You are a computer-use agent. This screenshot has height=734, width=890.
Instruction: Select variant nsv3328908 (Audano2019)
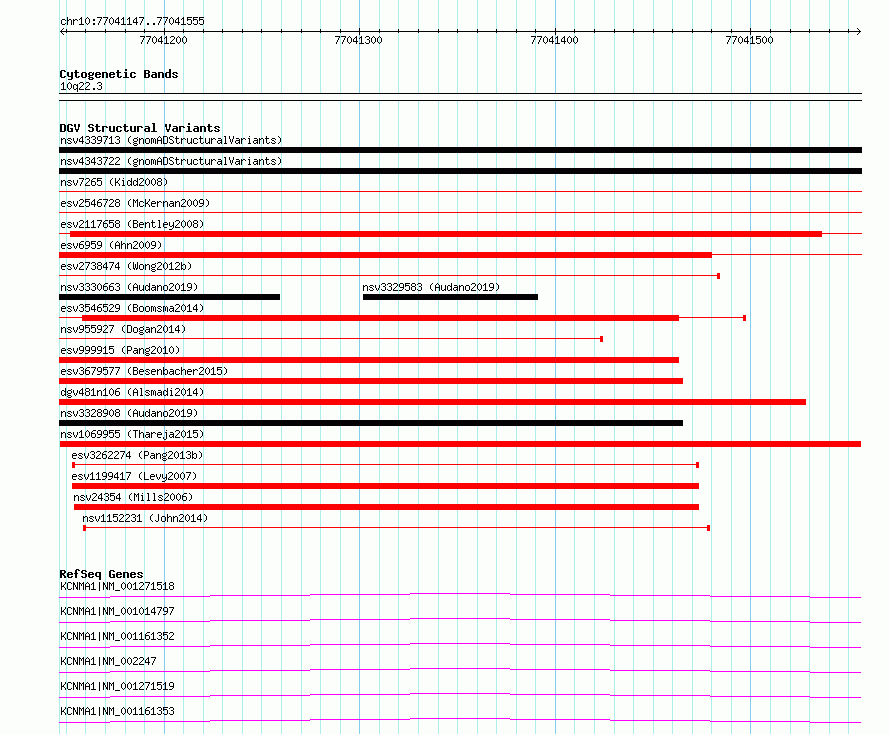[129, 413]
